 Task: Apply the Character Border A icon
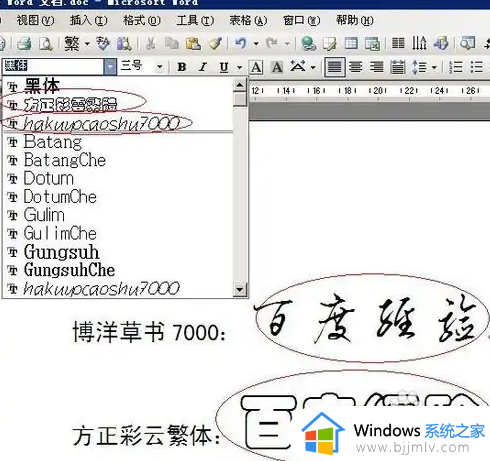[256, 67]
